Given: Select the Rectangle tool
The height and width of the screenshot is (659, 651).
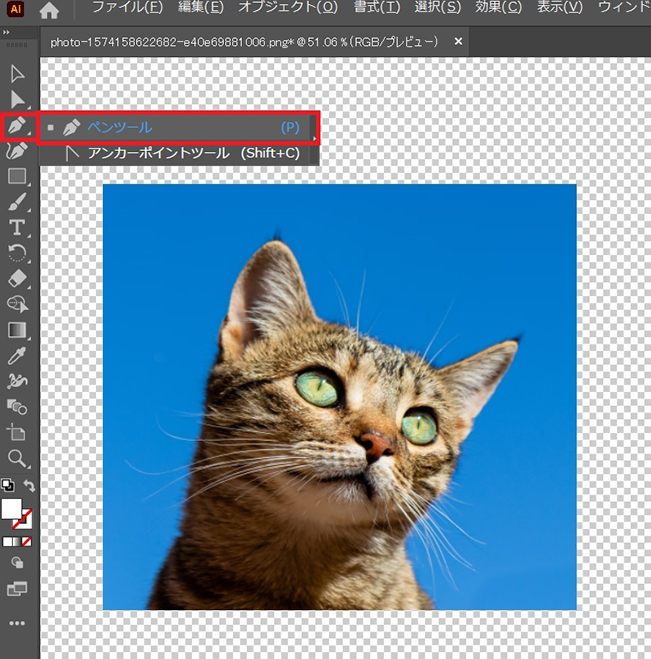Looking at the screenshot, I should tap(17, 177).
